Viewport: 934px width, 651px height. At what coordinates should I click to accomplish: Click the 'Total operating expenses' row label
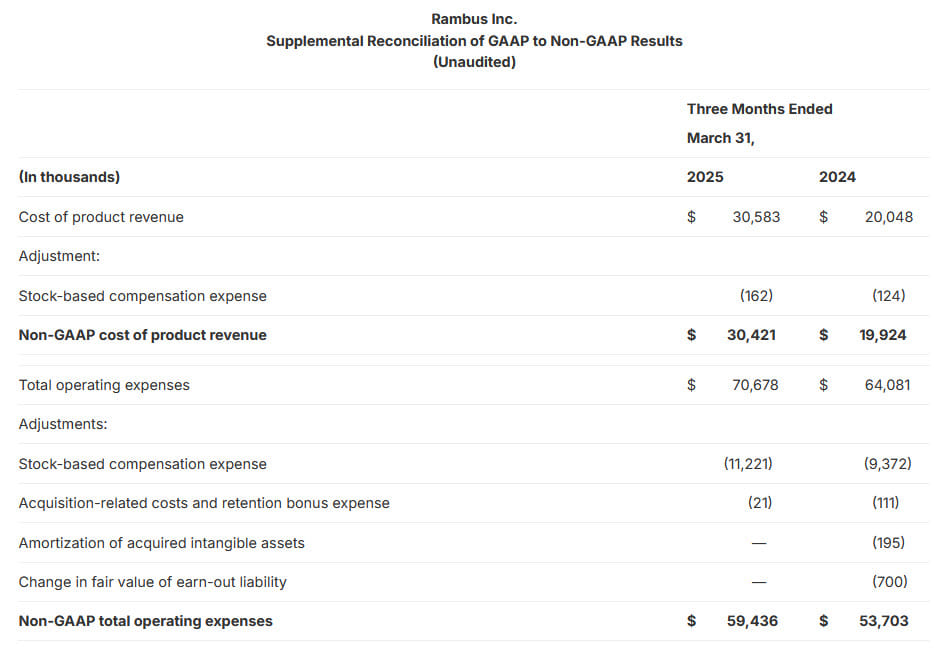[104, 385]
